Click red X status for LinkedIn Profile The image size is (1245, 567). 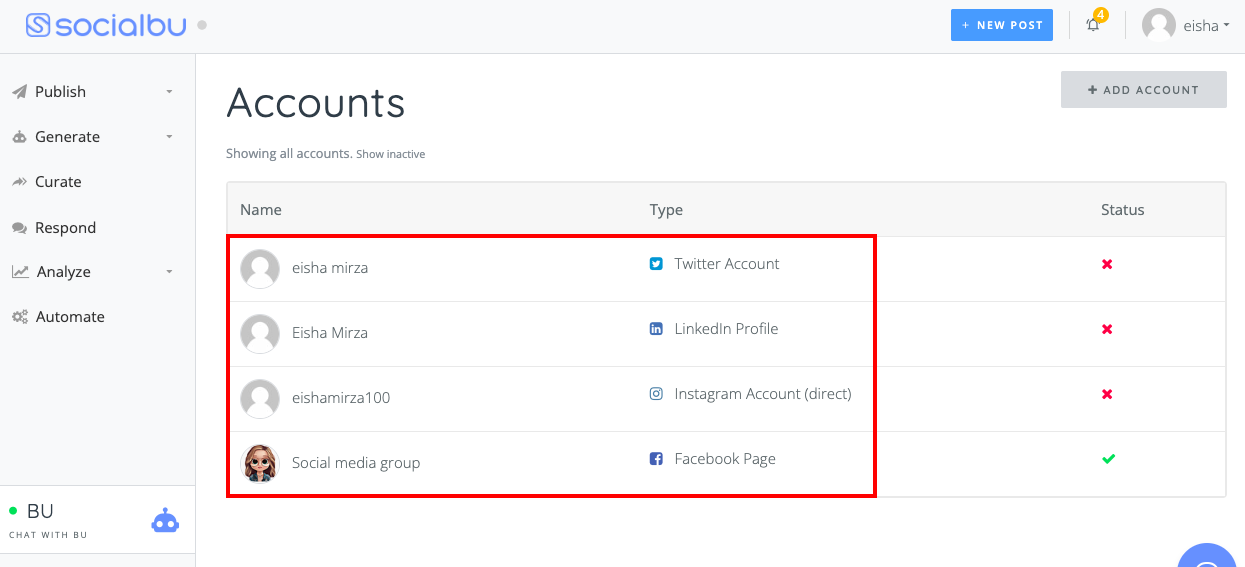(x=1107, y=329)
